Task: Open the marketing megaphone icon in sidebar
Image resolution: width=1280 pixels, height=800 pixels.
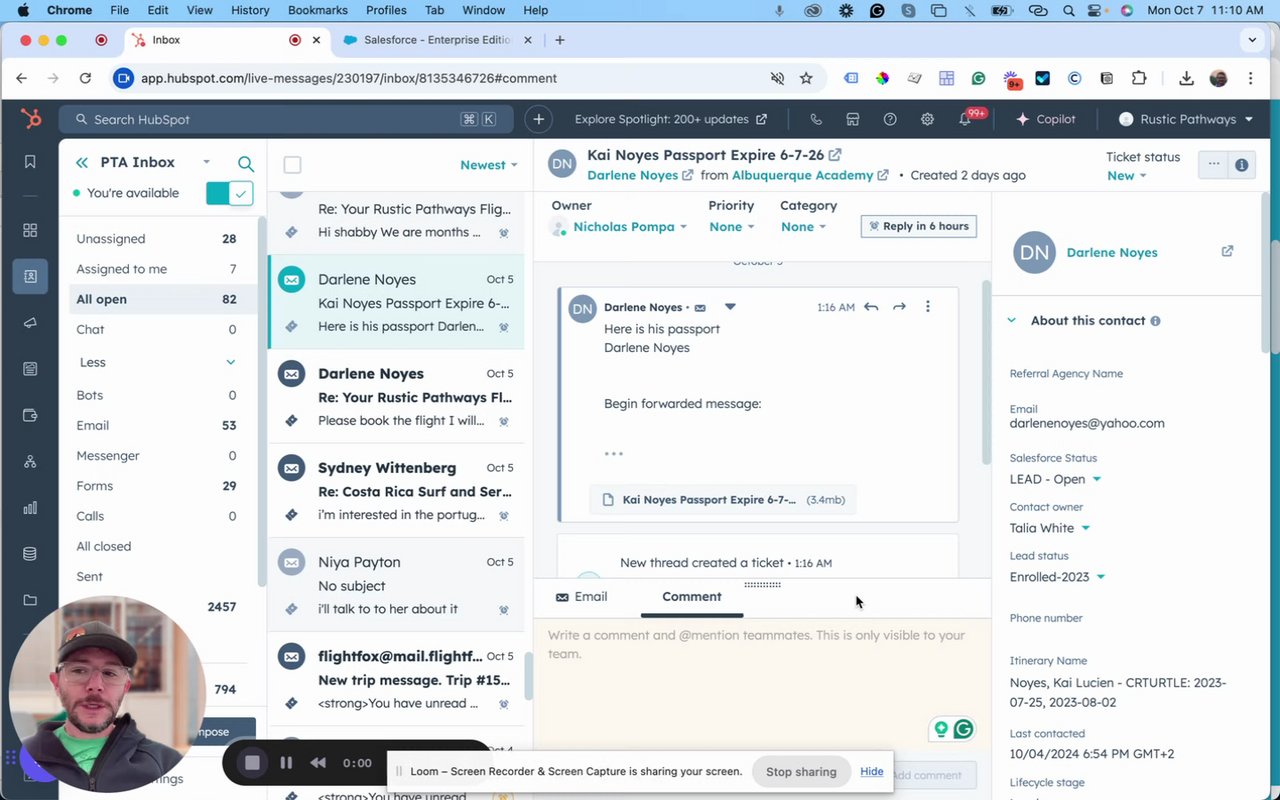Action: point(30,322)
